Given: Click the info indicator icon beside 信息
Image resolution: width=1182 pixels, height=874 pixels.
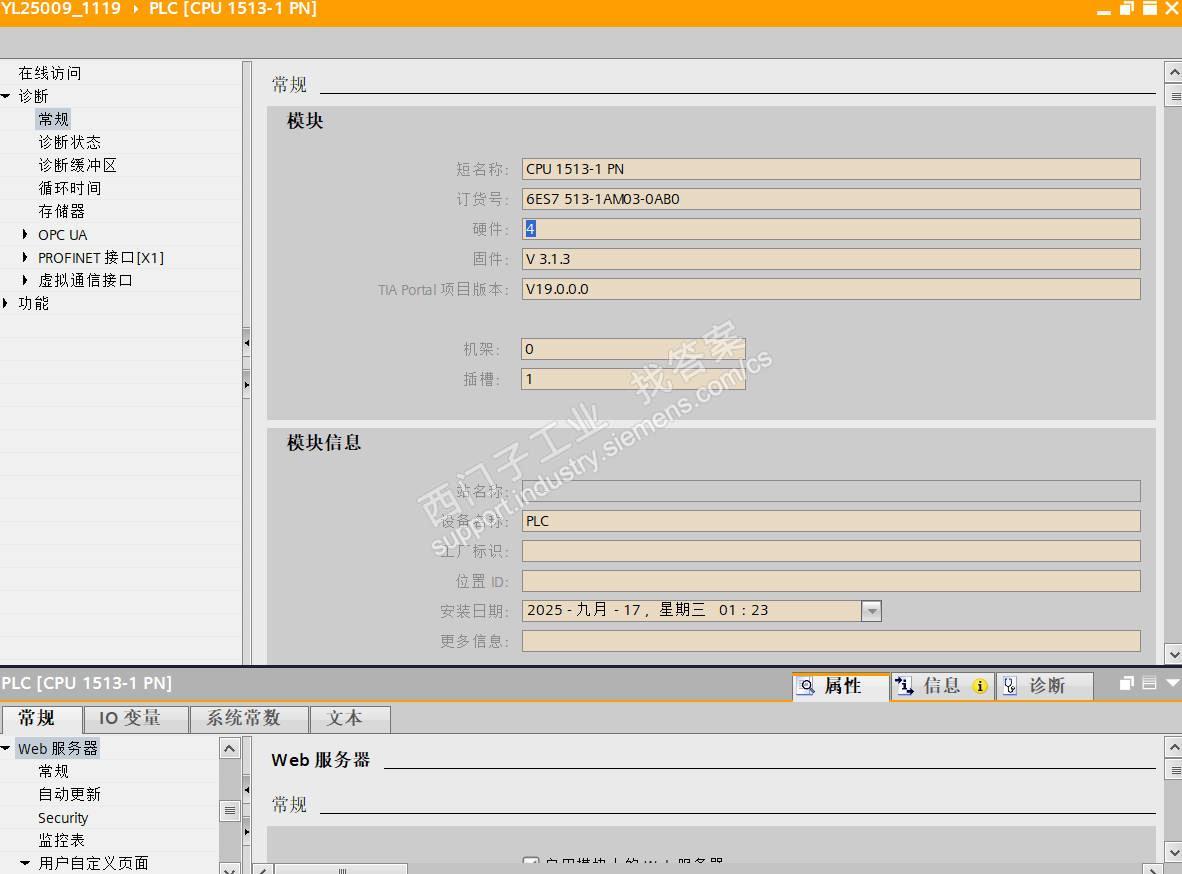Looking at the screenshot, I should point(979,686).
